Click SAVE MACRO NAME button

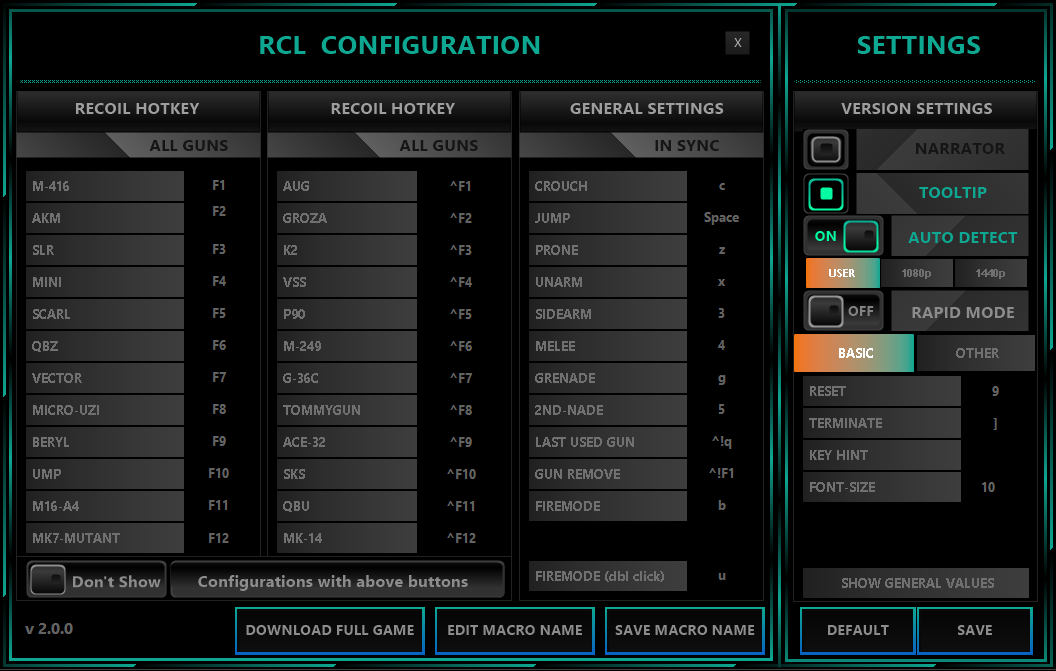pyautogui.click(x=684, y=630)
